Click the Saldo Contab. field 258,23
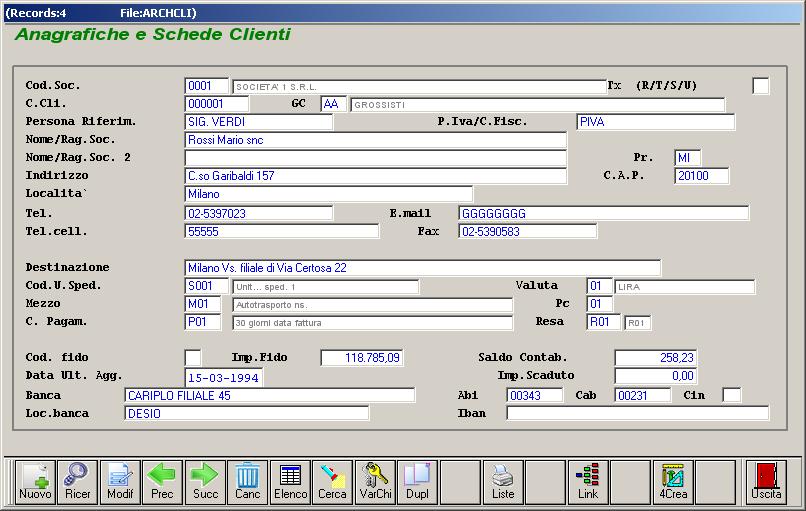806x511 pixels. click(x=656, y=358)
